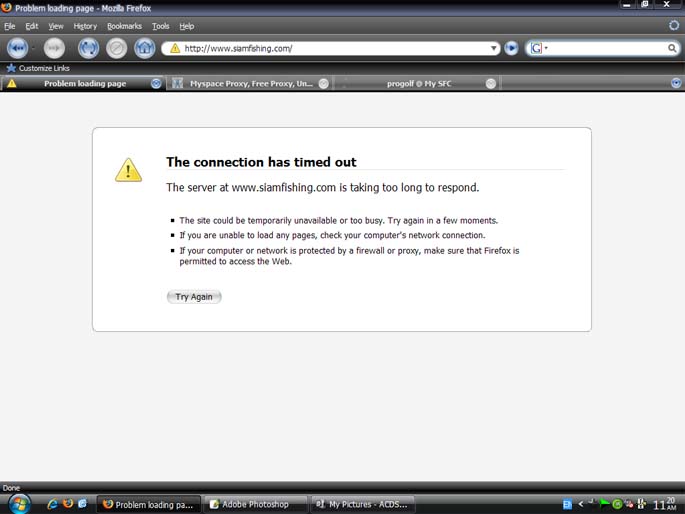The width and height of the screenshot is (685, 514).
Task: Close the Myspace Proxy tab
Action: (323, 83)
